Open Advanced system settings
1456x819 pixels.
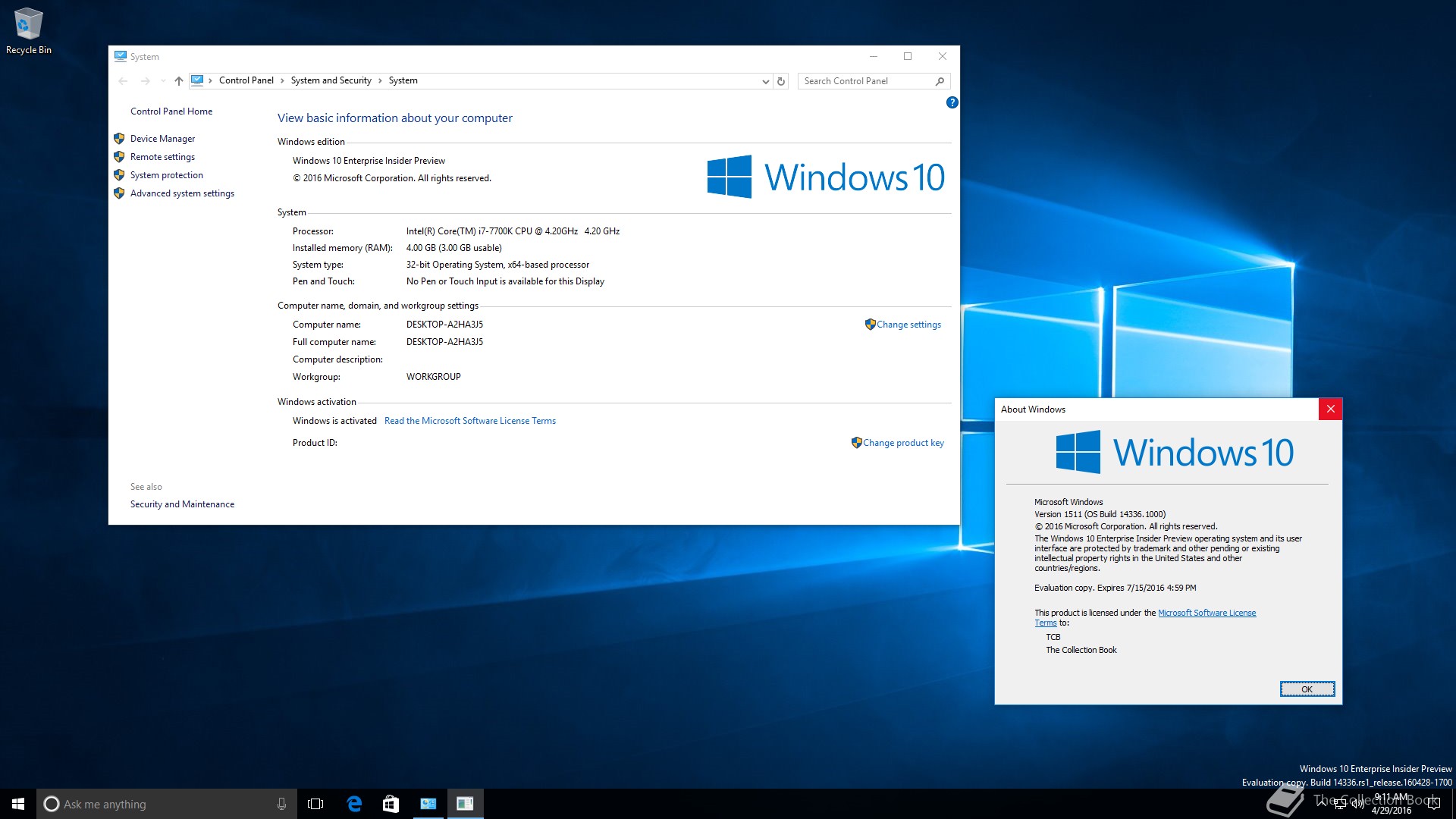click(x=182, y=193)
